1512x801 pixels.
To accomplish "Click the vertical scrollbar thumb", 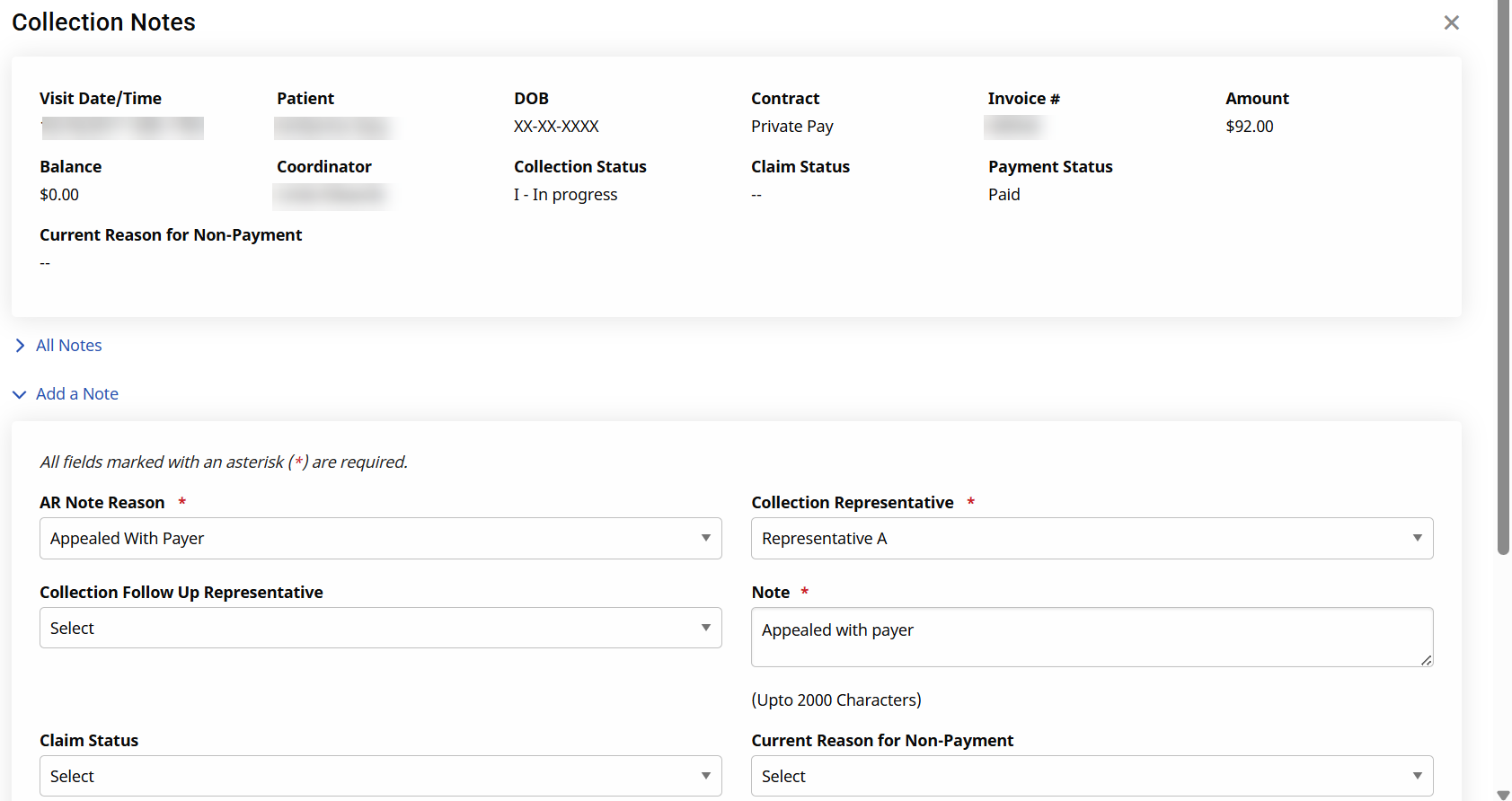I will tap(1503, 269).
